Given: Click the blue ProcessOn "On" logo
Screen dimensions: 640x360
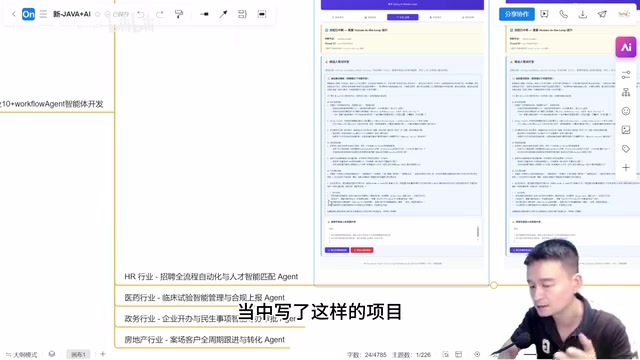Looking at the screenshot, I should point(28,14).
